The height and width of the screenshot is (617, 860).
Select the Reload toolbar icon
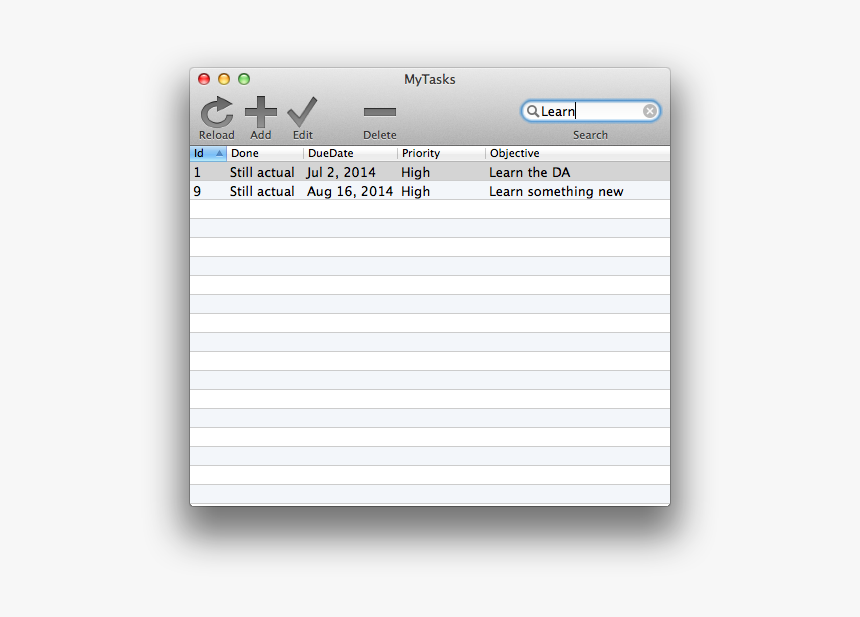point(216,110)
